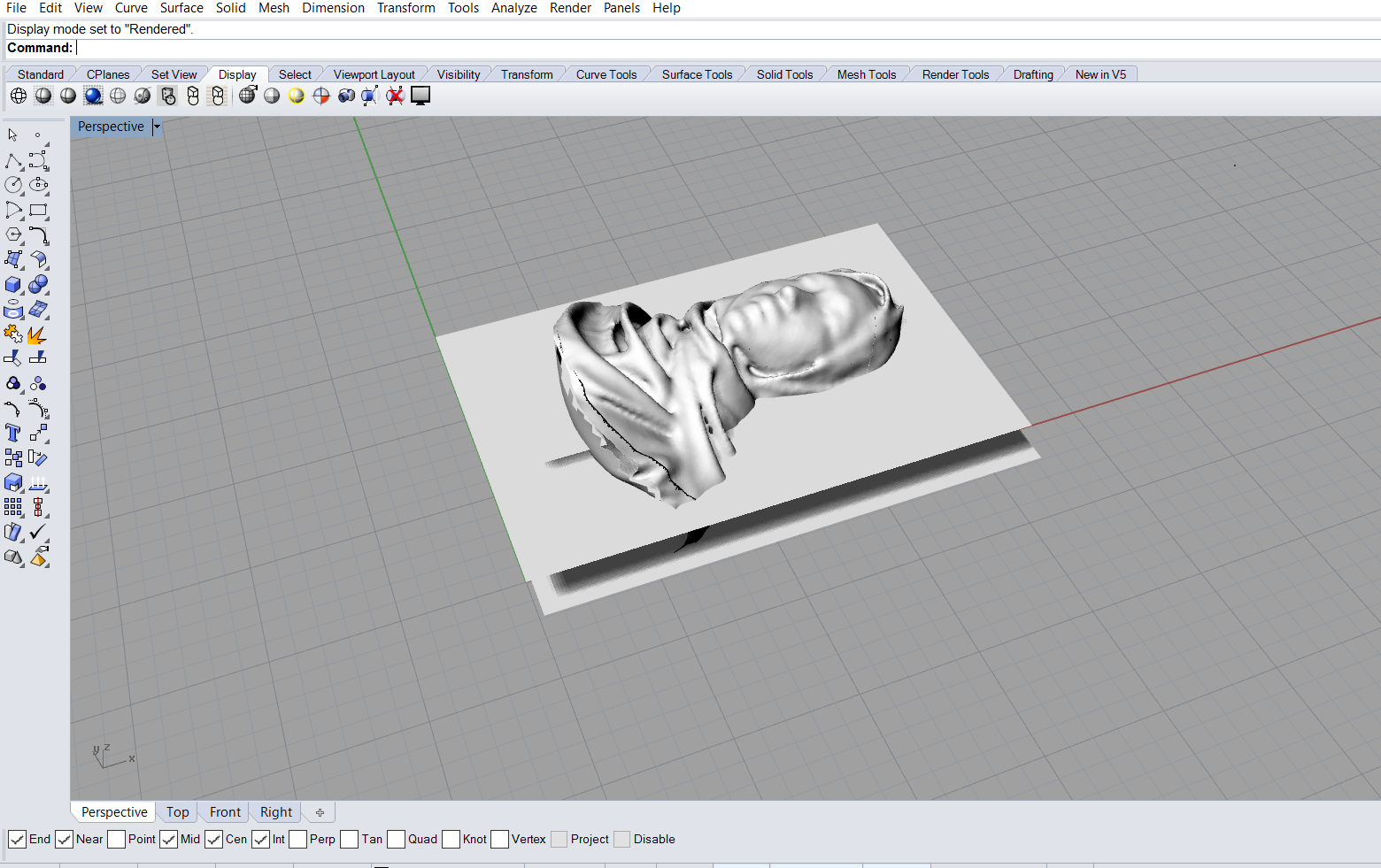Click the red X delete icon in Display toolbar
Screen dimensions: 1381x868
point(395,96)
